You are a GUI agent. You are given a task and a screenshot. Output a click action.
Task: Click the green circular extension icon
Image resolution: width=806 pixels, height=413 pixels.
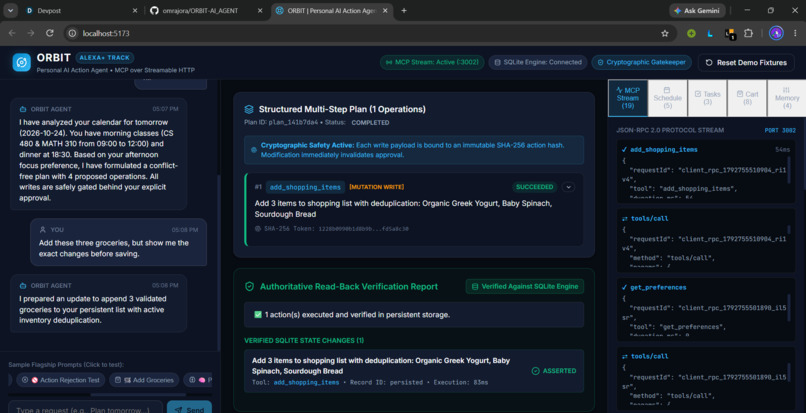click(x=691, y=33)
